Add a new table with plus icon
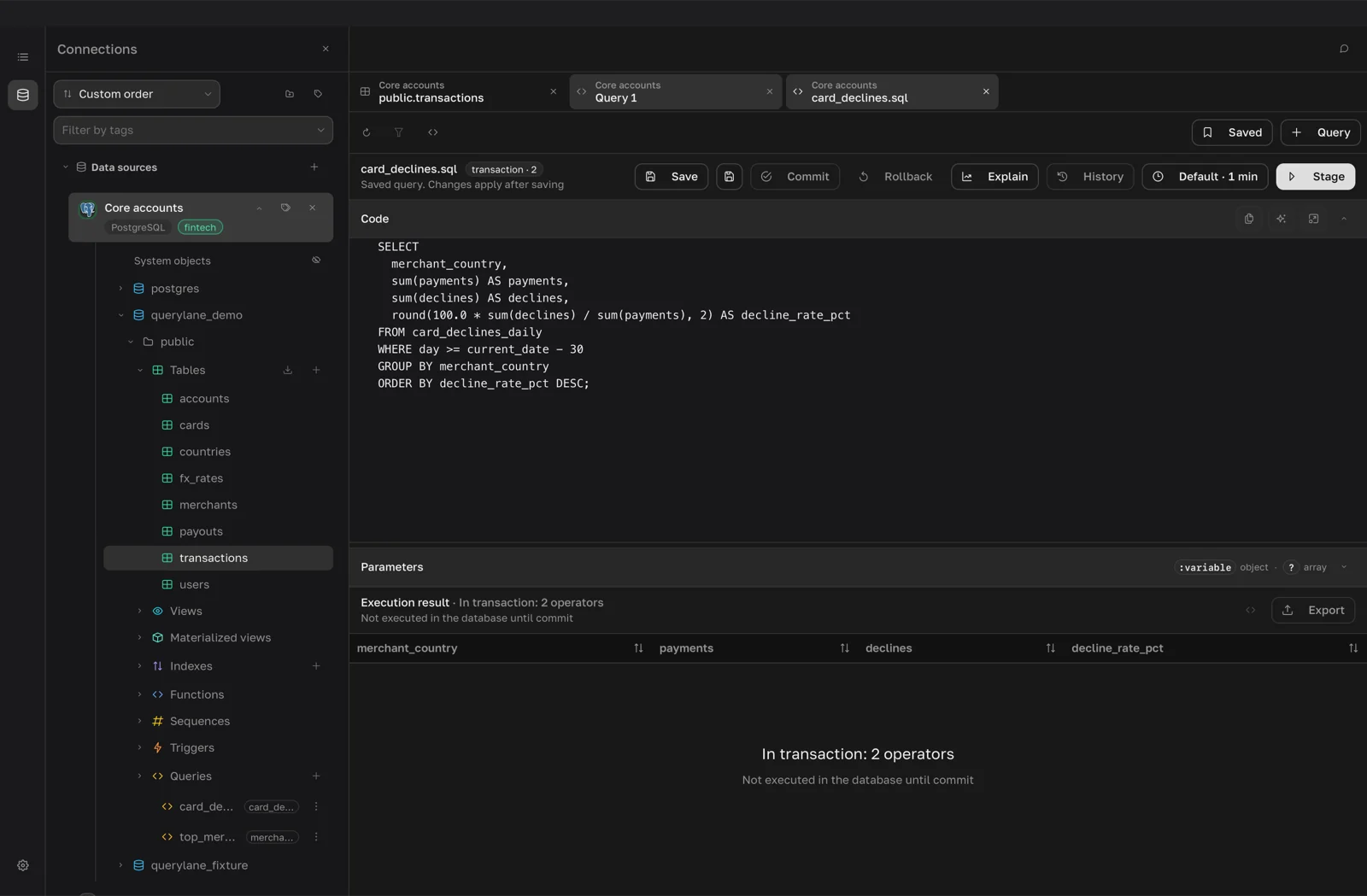This screenshot has width=1367, height=896. 316,371
